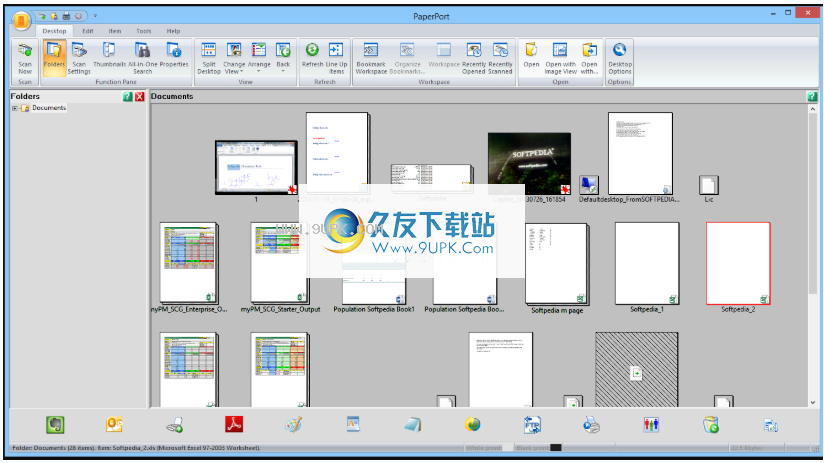
Task: Send to Outlook from Send To bar
Action: pos(114,425)
